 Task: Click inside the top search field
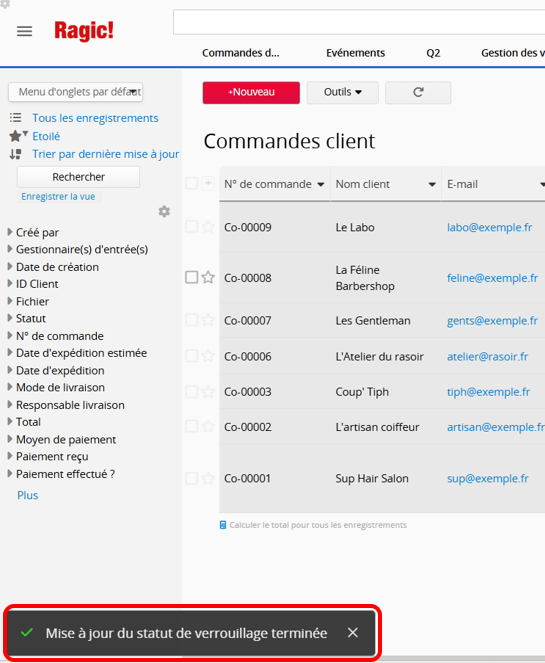(359, 22)
